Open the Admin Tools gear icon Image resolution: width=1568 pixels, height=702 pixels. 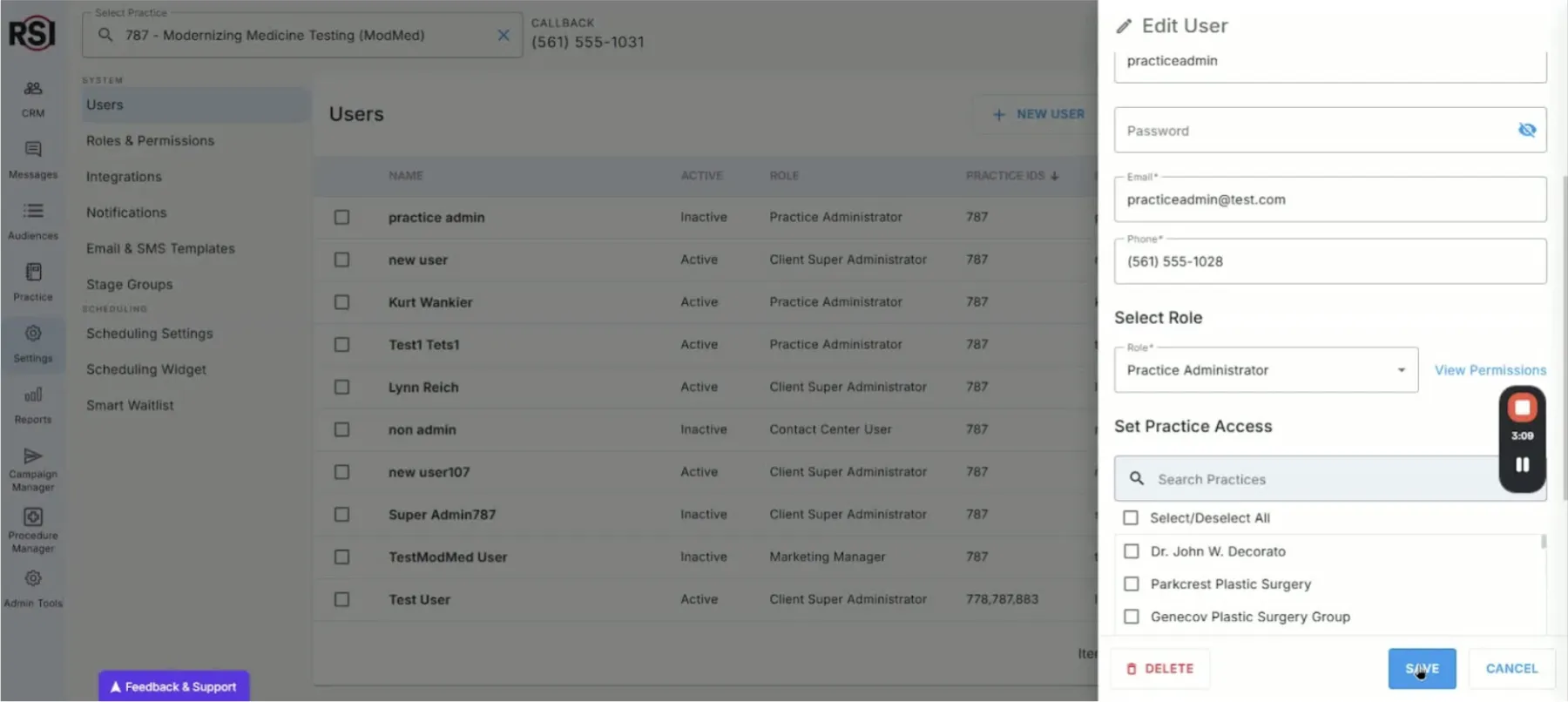click(x=33, y=579)
